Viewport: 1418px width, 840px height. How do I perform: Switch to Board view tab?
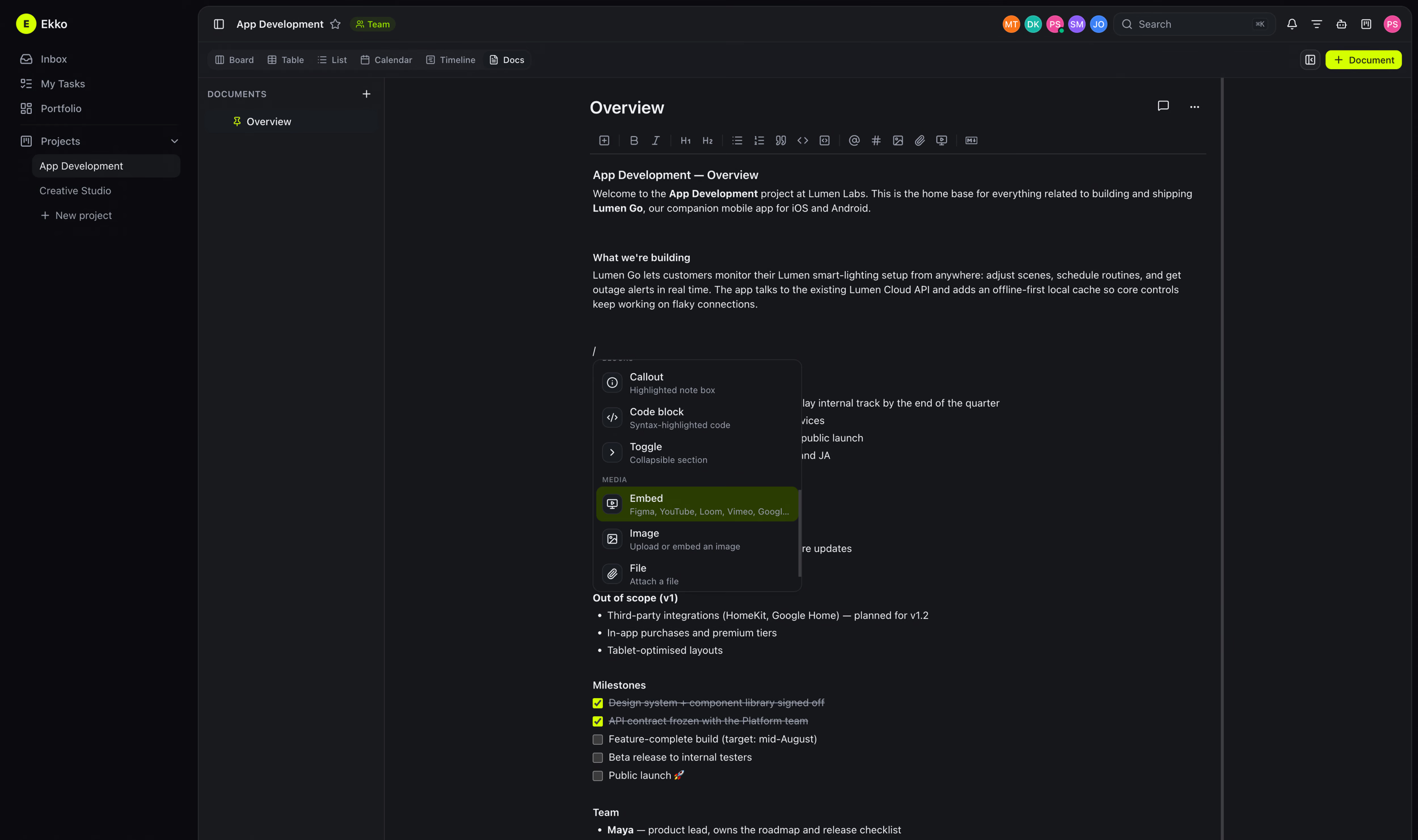(x=234, y=60)
